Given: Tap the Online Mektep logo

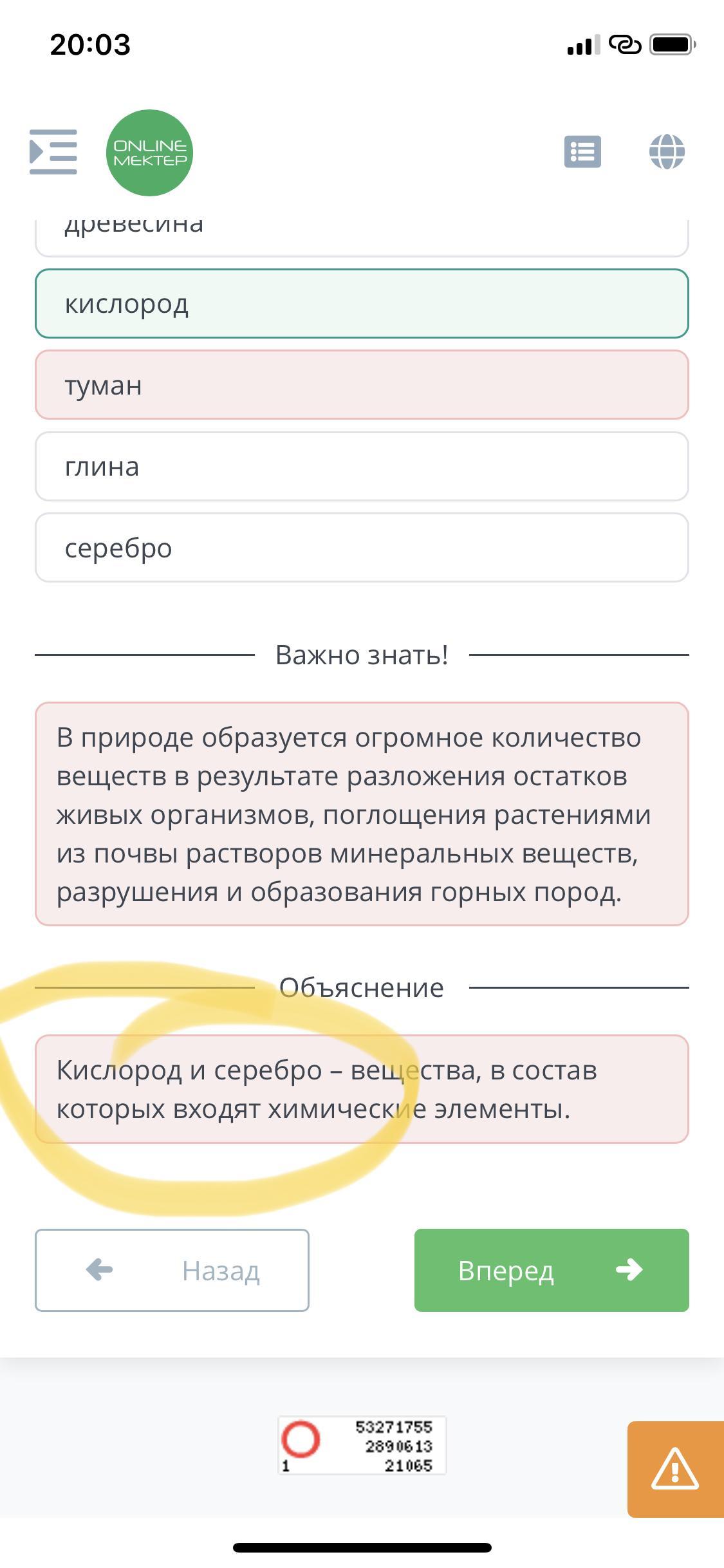Looking at the screenshot, I should [149, 153].
